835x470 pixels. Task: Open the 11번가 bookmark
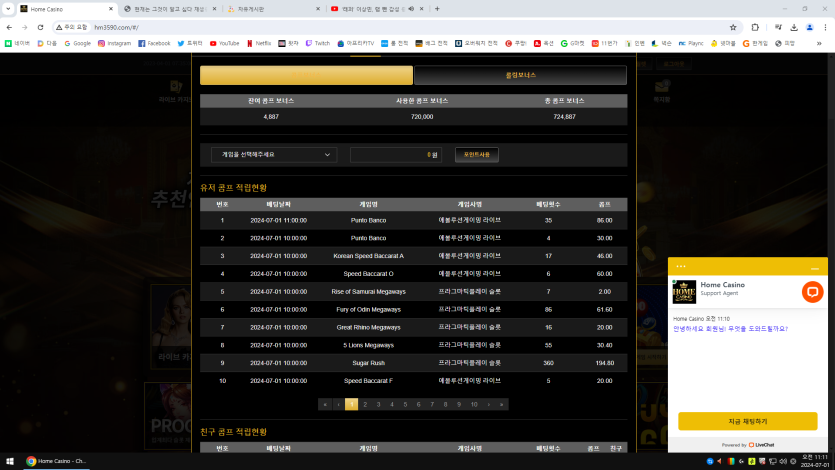click(x=604, y=43)
